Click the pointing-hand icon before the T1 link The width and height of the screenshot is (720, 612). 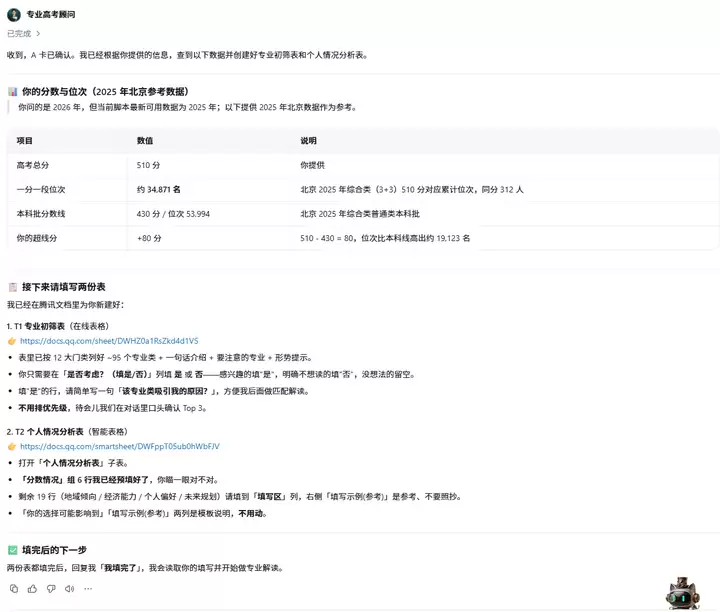pos(12,341)
